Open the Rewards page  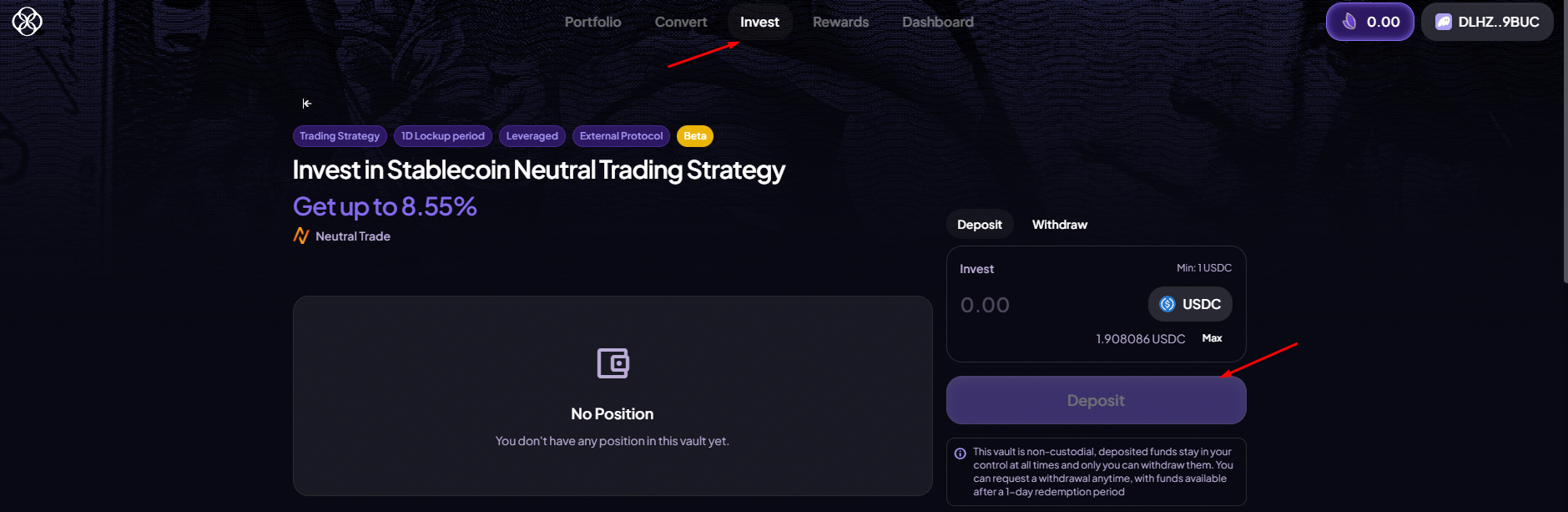tap(840, 22)
